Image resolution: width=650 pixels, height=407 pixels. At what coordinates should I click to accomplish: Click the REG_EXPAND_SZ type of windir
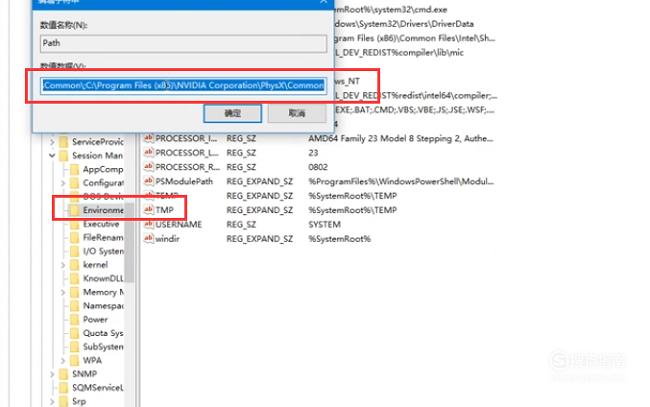click(260, 239)
